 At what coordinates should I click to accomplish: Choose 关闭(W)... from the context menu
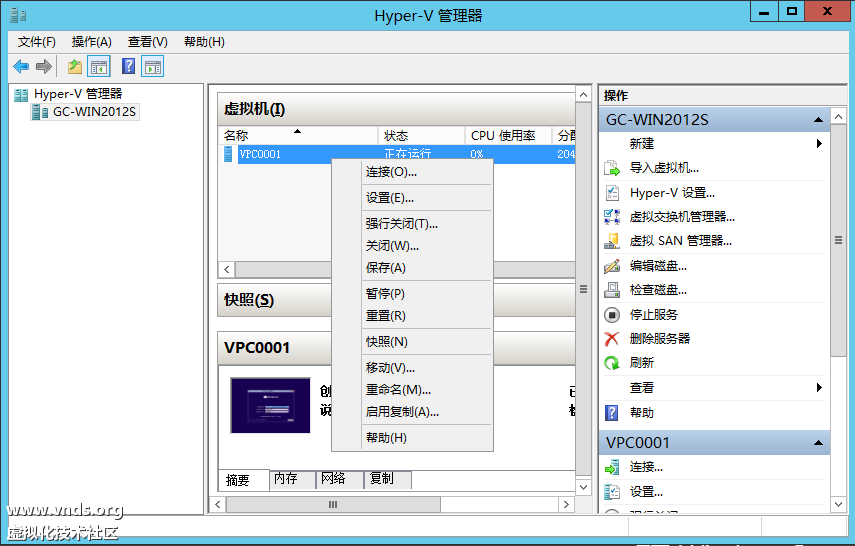412,246
